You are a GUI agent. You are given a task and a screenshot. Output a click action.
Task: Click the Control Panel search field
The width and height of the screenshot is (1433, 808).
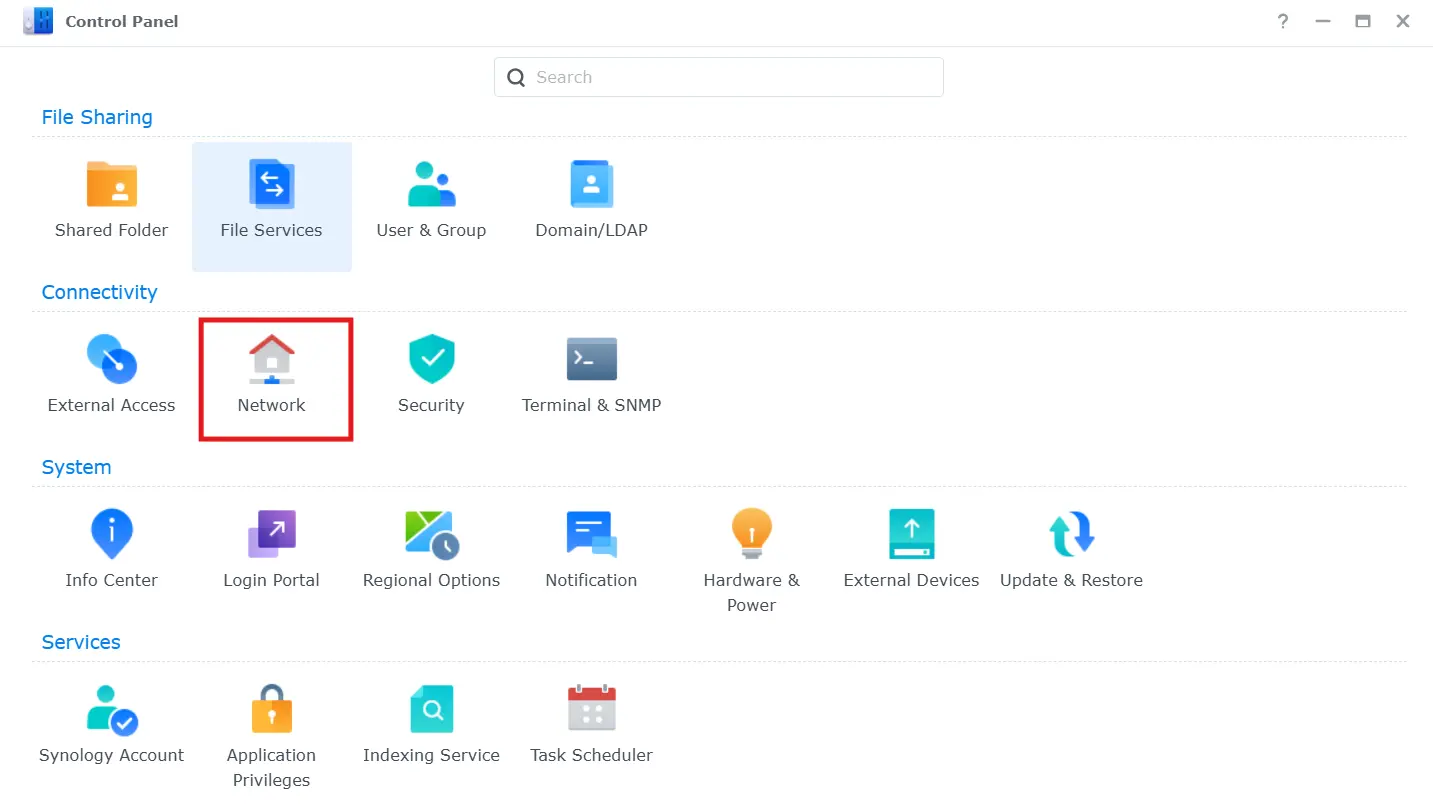717,77
